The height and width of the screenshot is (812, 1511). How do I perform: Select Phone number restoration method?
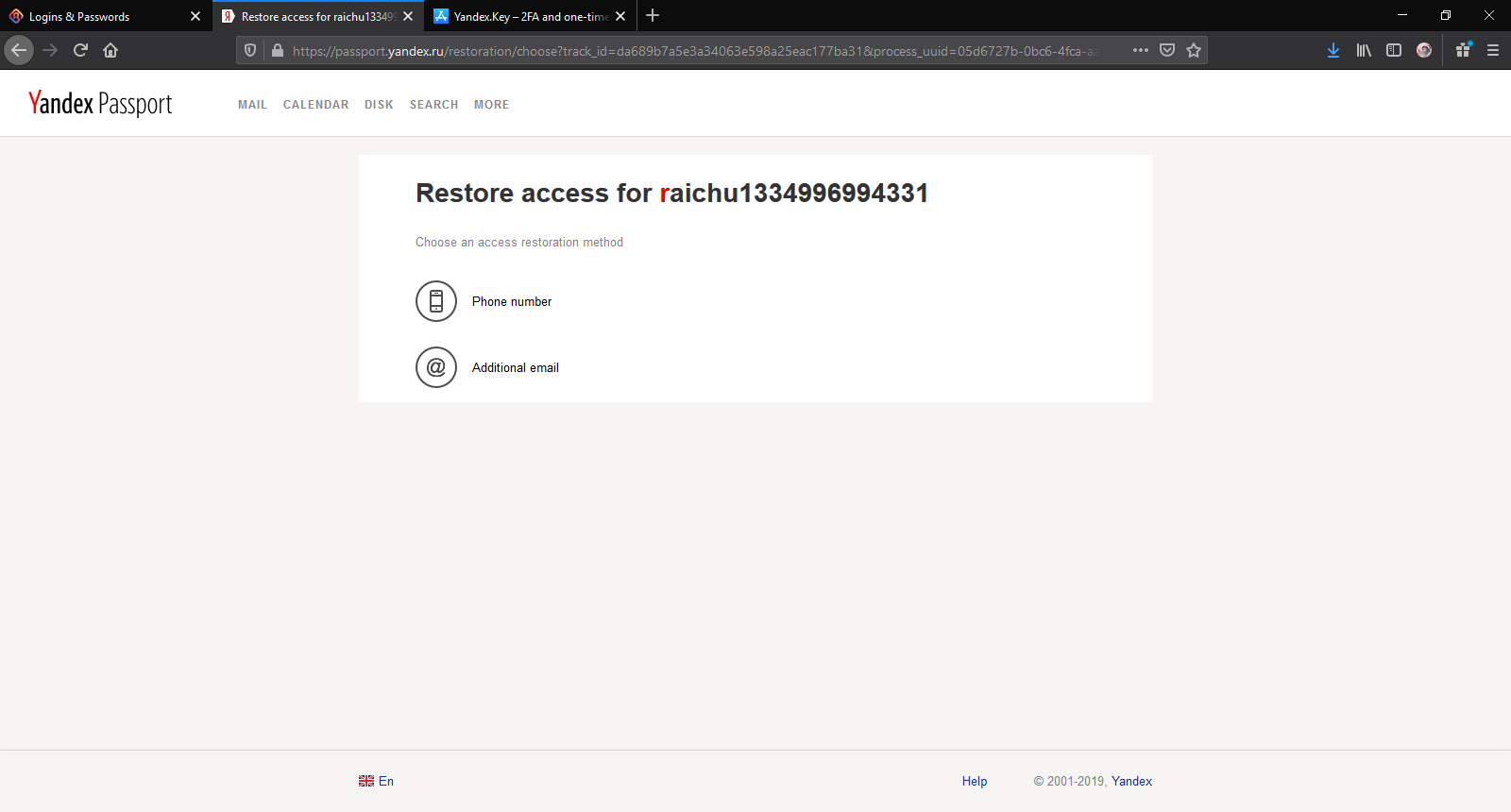(x=511, y=301)
